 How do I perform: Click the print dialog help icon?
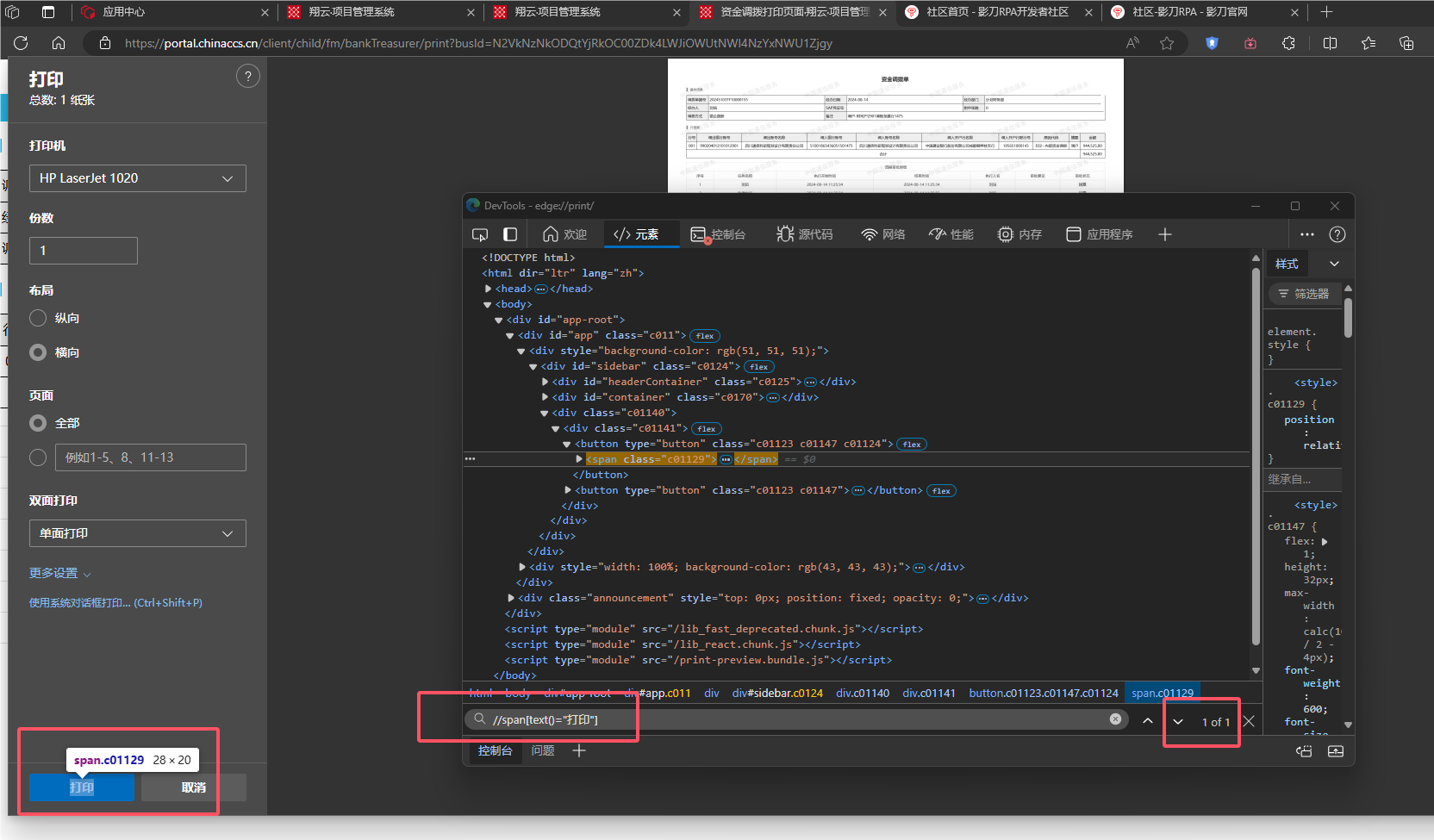pos(247,77)
